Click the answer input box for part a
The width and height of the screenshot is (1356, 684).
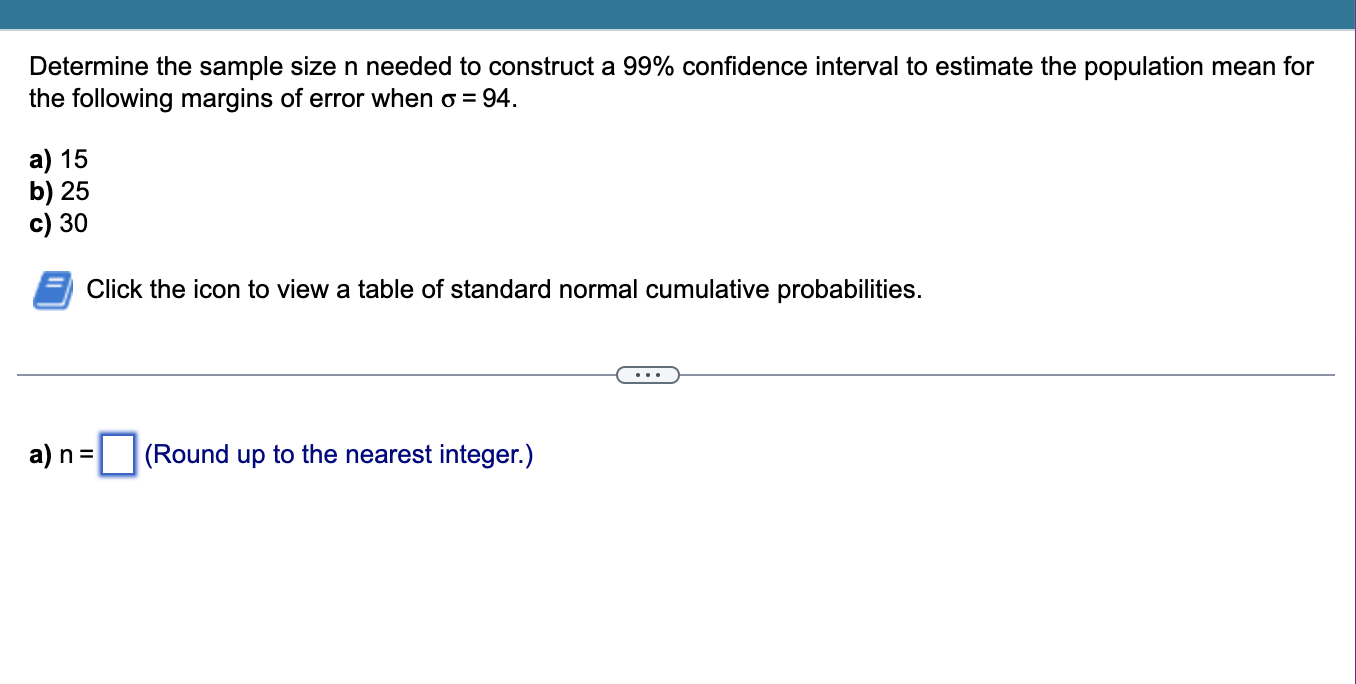pyautogui.click(x=116, y=455)
